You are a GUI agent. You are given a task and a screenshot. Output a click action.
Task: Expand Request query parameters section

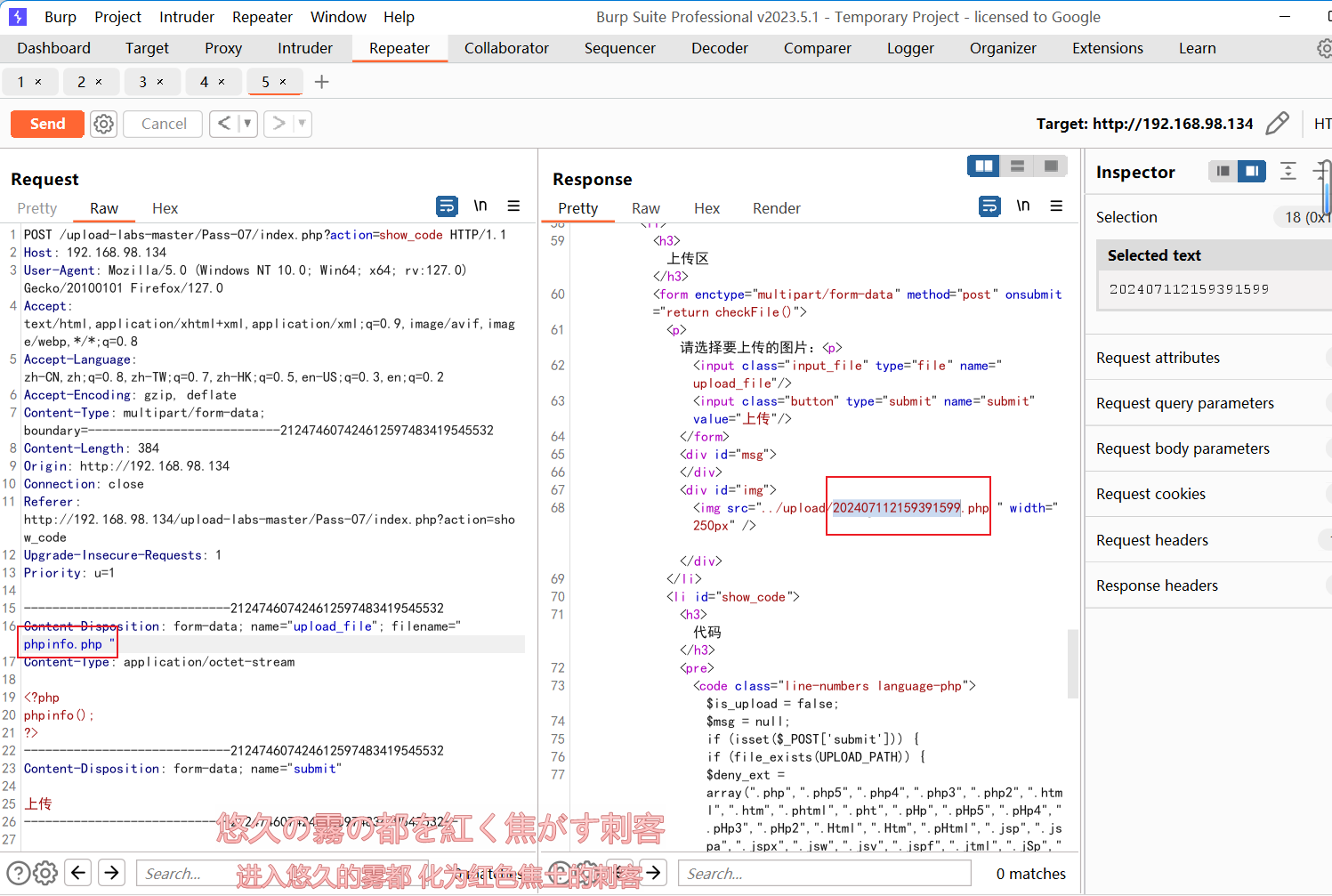[1208, 403]
